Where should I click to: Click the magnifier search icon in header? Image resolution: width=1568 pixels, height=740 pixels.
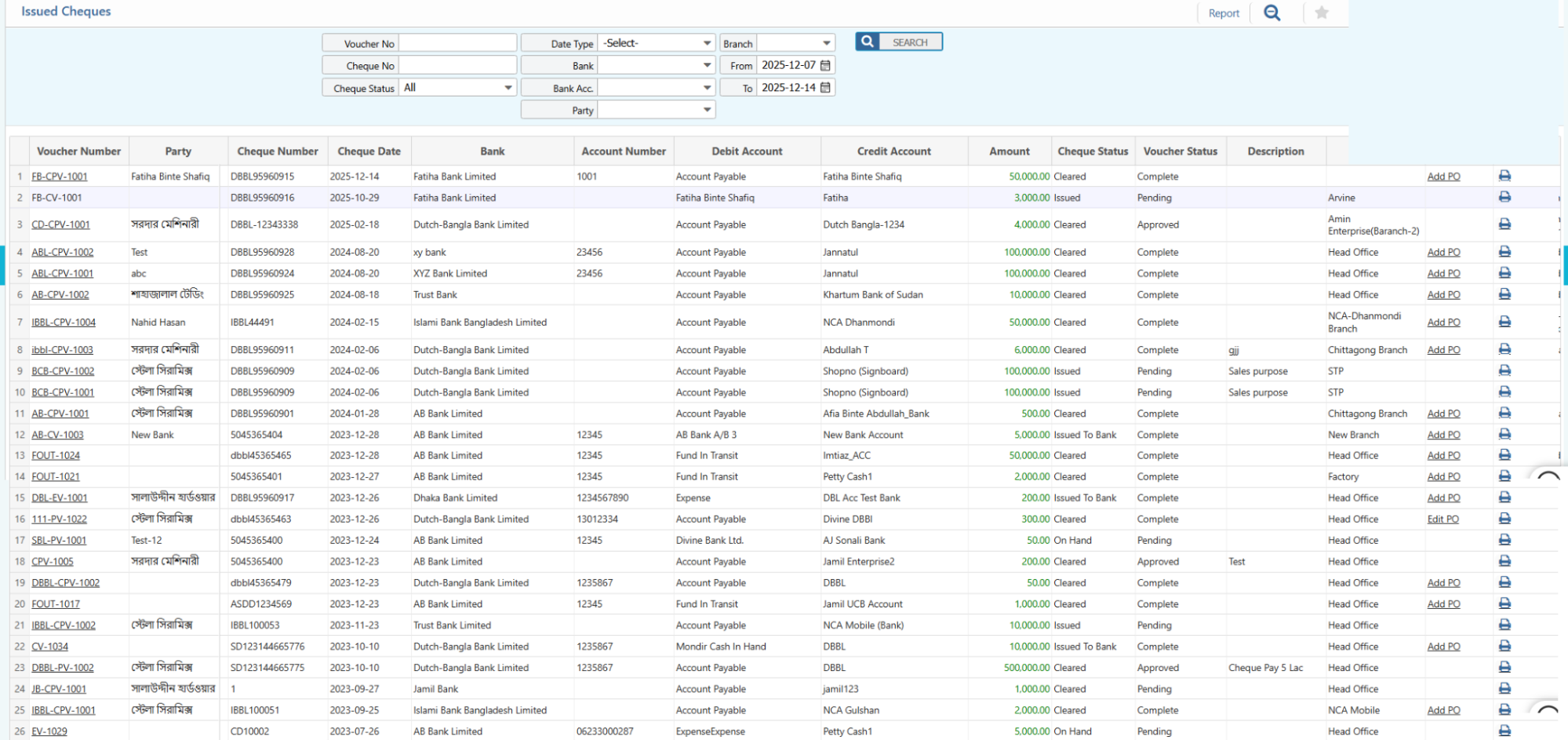tap(1271, 13)
